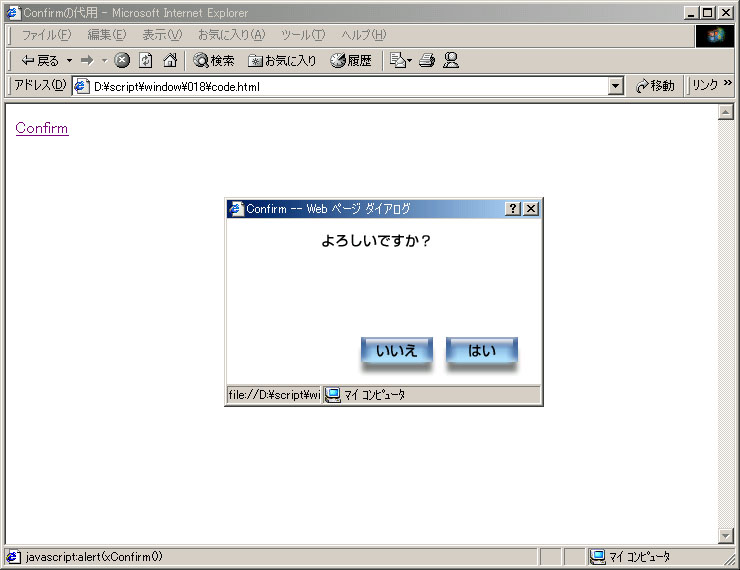The image size is (740, 570).
Task: Open the 表示(V) menu
Action: 162,35
